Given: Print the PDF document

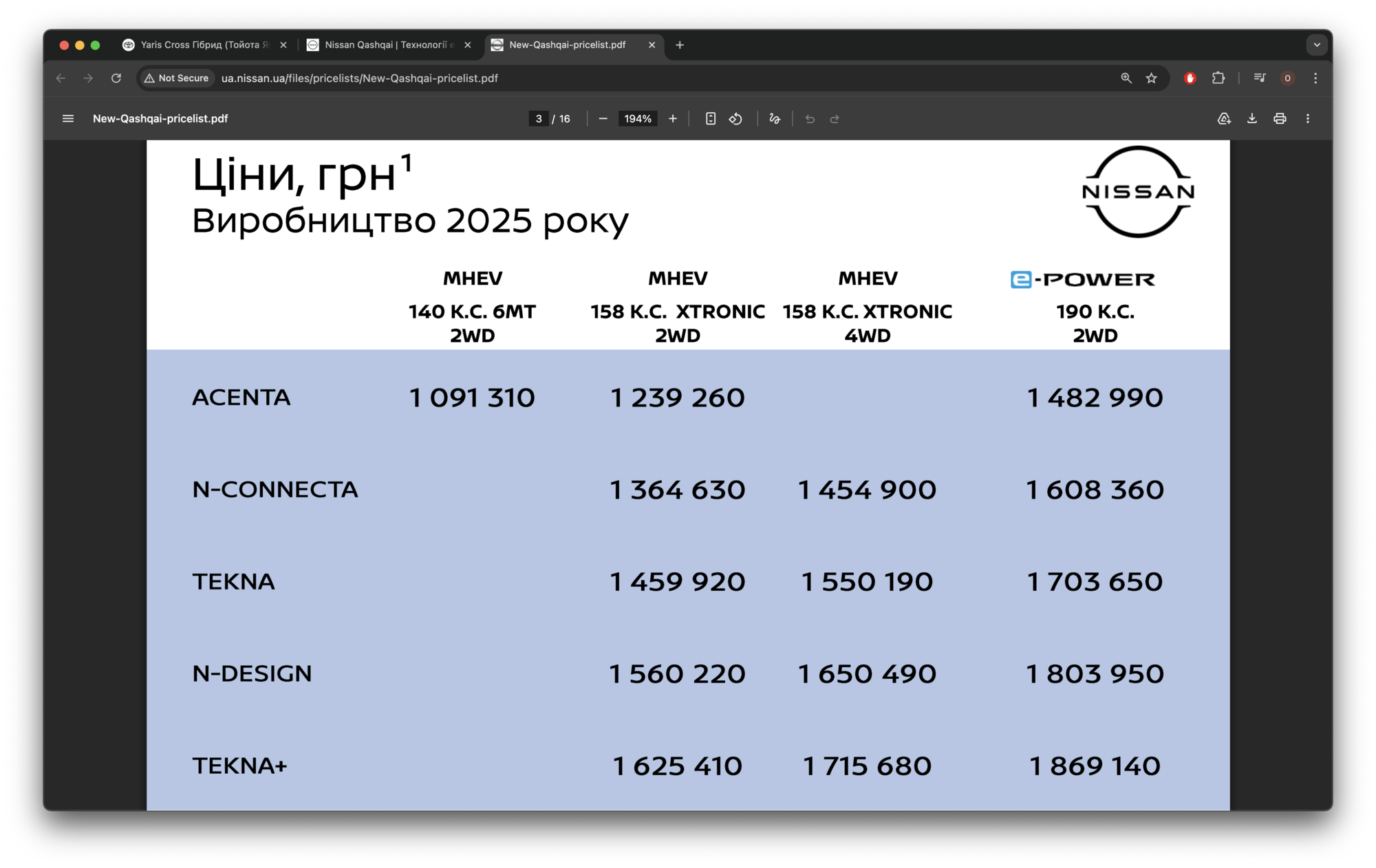Looking at the screenshot, I should point(1280,119).
